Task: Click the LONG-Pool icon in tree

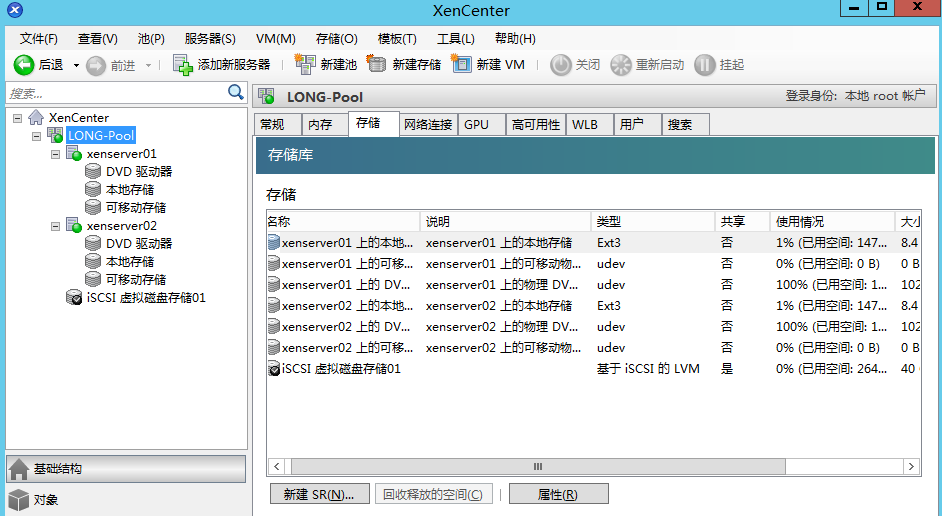Action: pos(55,135)
